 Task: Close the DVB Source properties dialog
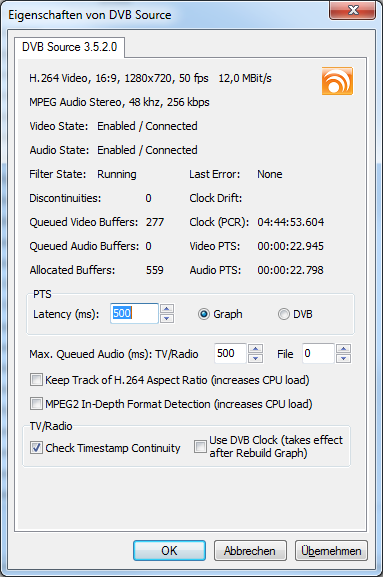[352, 10]
